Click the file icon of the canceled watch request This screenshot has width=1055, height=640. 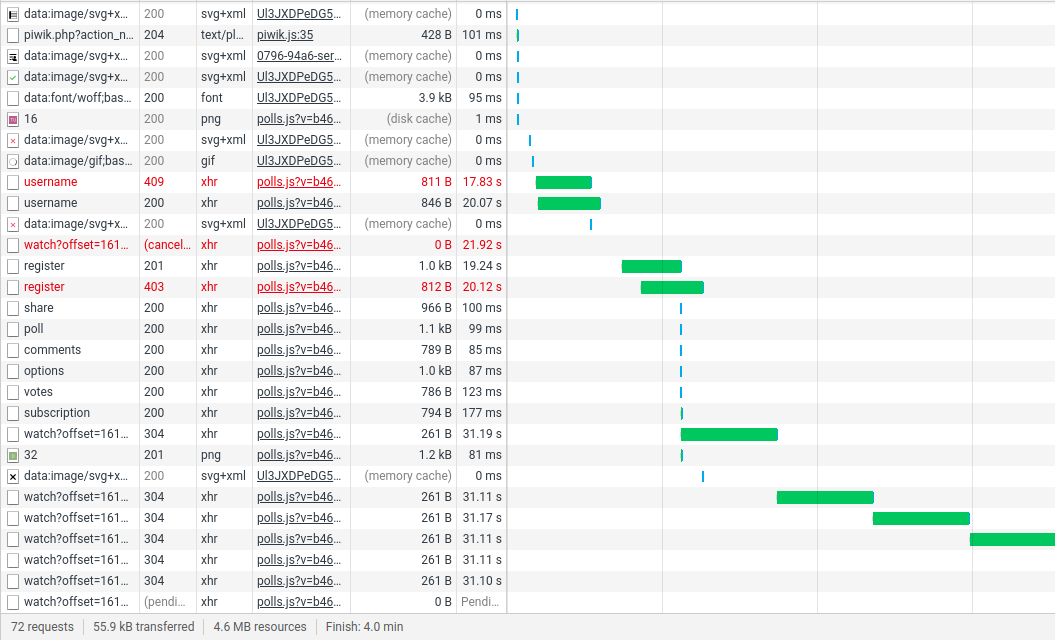13,246
